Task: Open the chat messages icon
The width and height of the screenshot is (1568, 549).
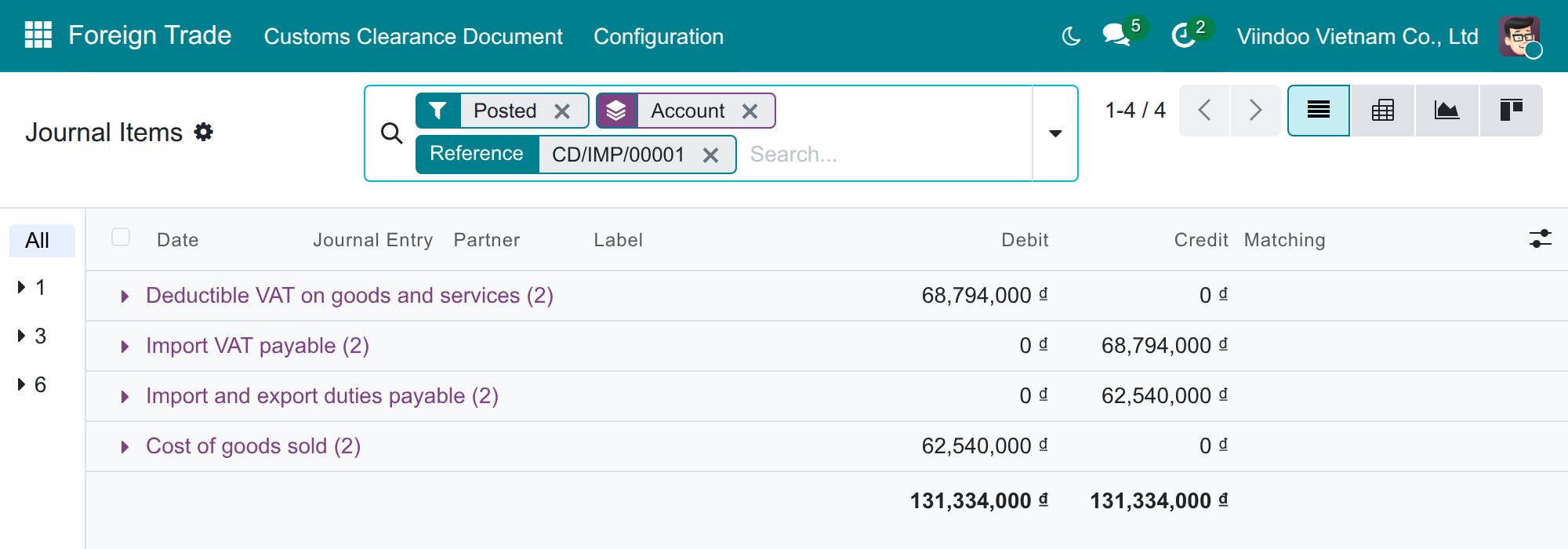Action: [x=1116, y=36]
